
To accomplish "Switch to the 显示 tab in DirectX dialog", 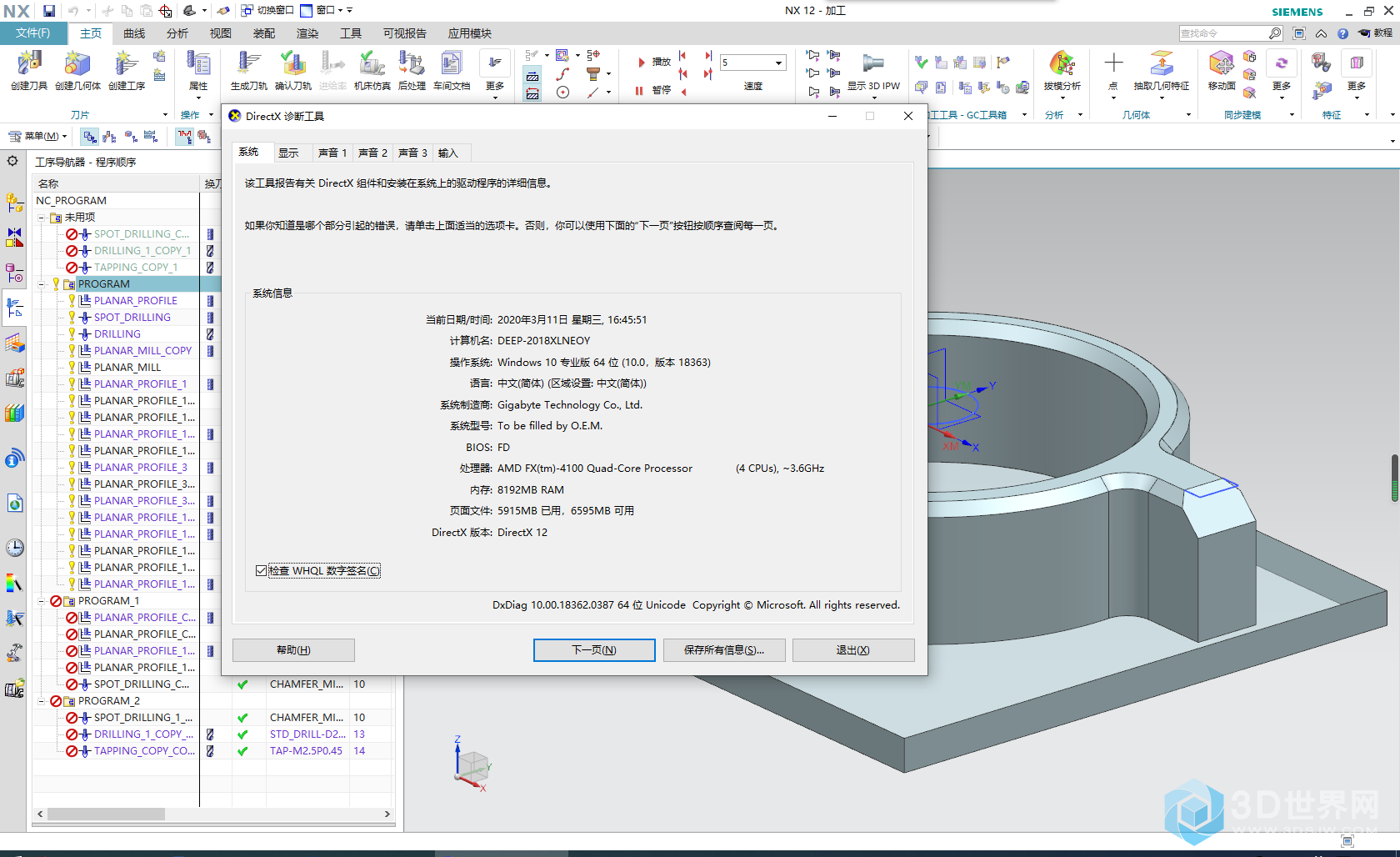I will (x=289, y=153).
